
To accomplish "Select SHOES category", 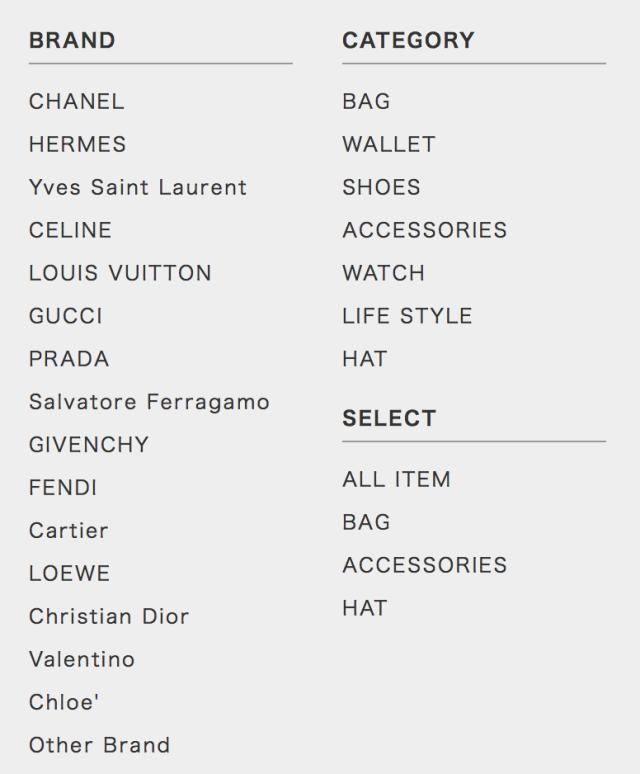I will pos(381,187).
